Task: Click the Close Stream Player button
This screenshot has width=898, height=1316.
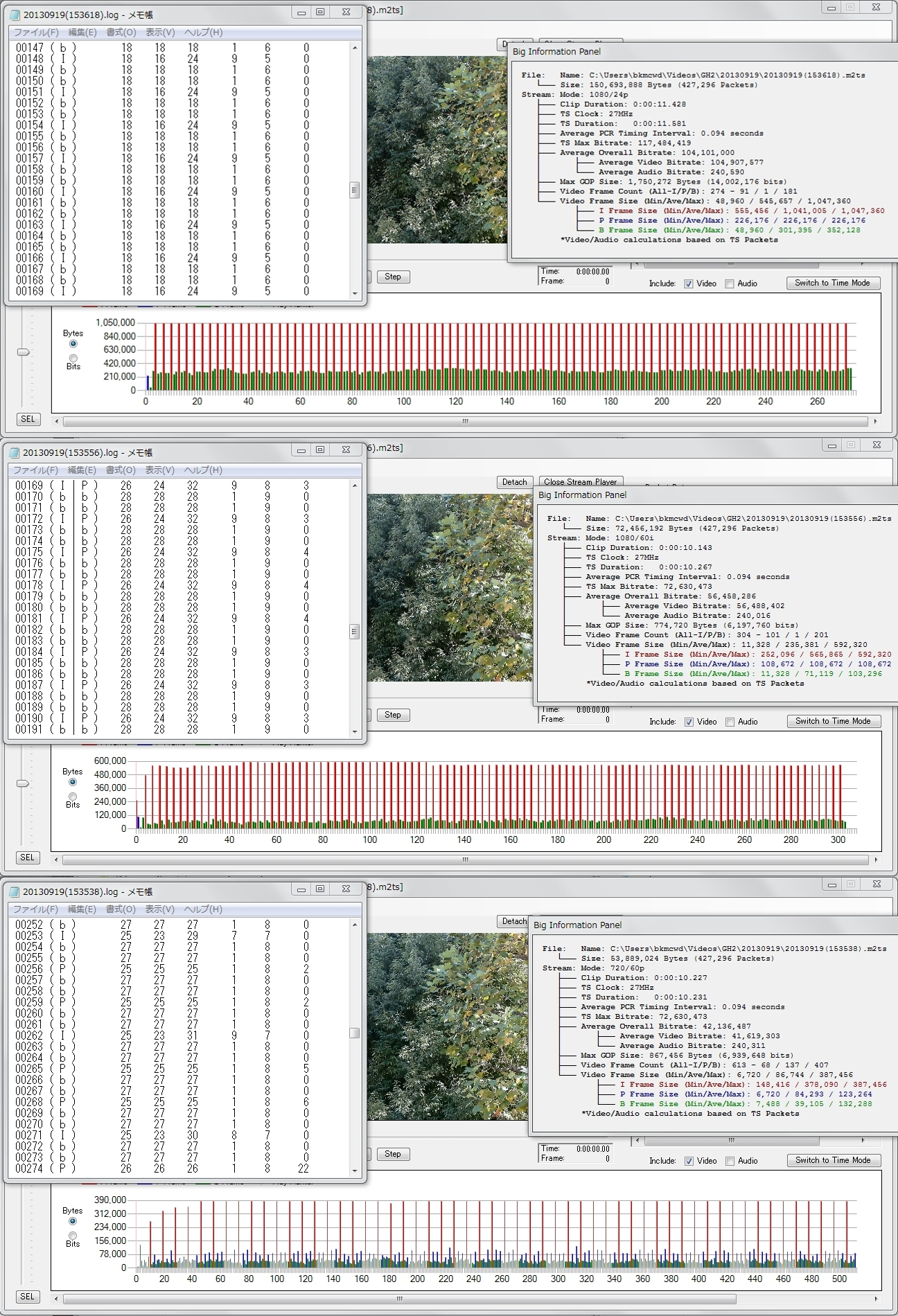Action: coord(581,482)
